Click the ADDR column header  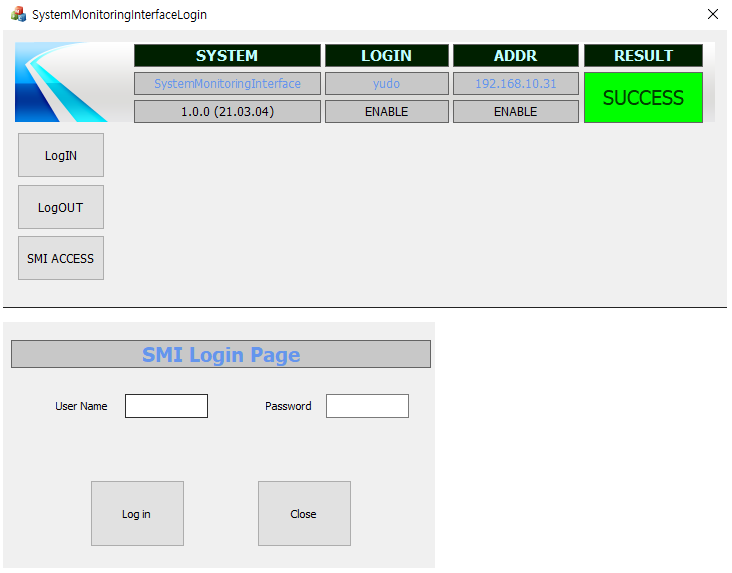(x=515, y=56)
